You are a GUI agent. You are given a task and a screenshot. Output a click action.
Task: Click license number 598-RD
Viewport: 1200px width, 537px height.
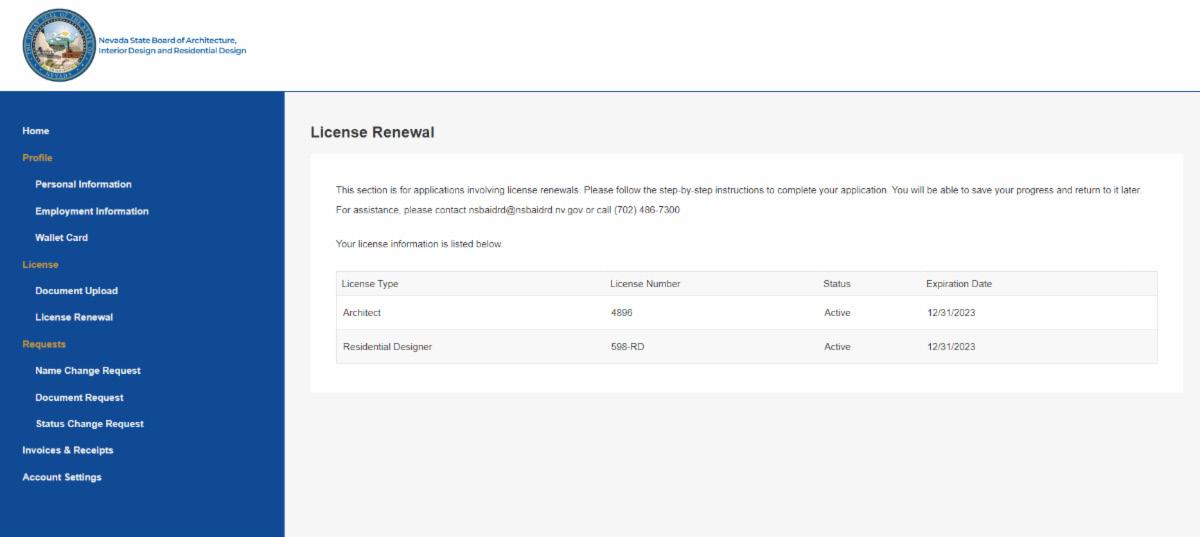(627, 347)
